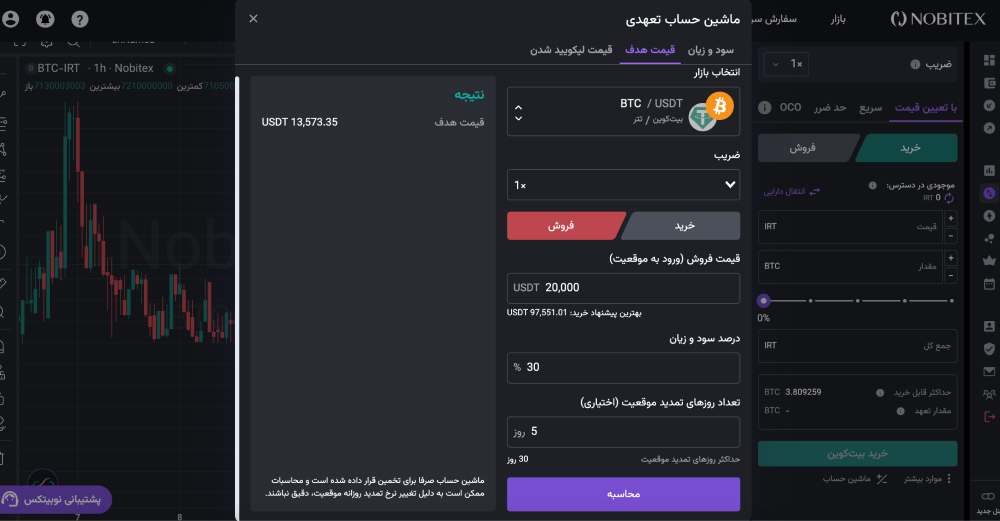Open the BTC / USDT market selector
1000x521 pixels.
[x=623, y=112]
